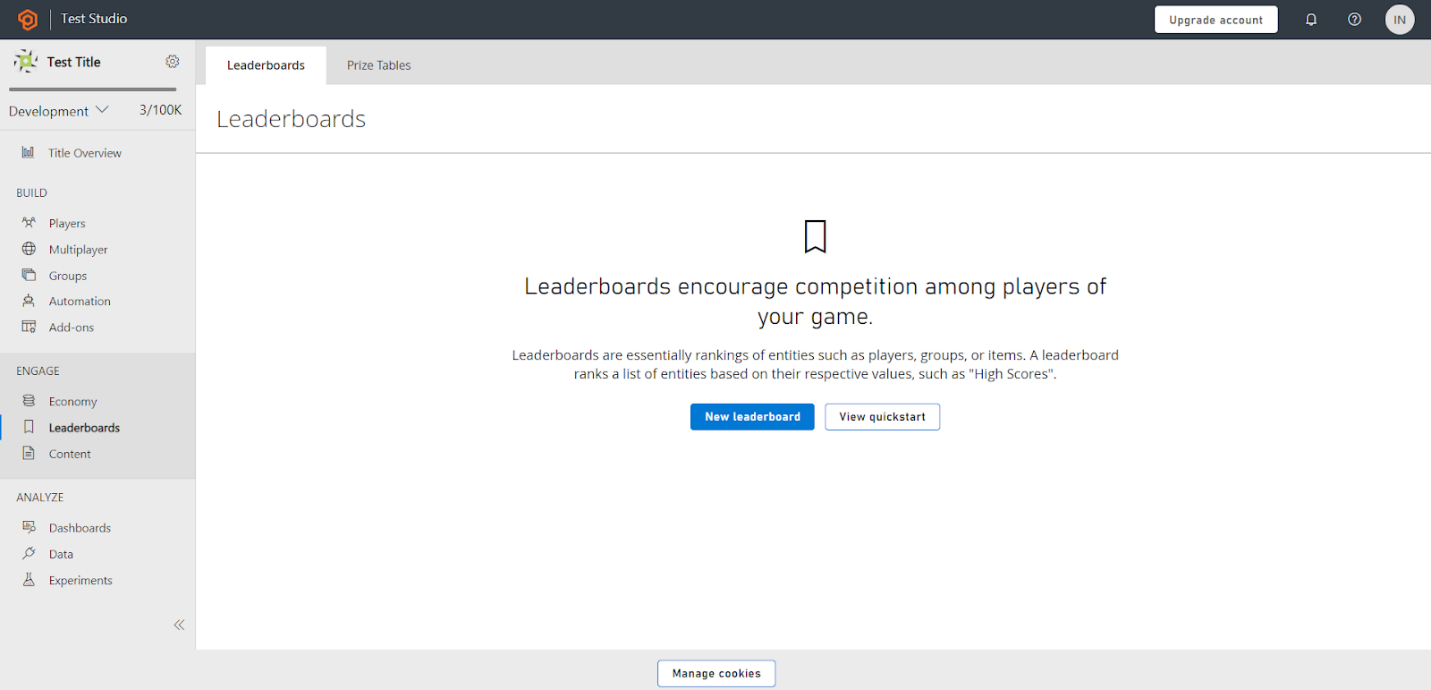
Task: Click the usage progress bar under title
Action: pos(92,90)
